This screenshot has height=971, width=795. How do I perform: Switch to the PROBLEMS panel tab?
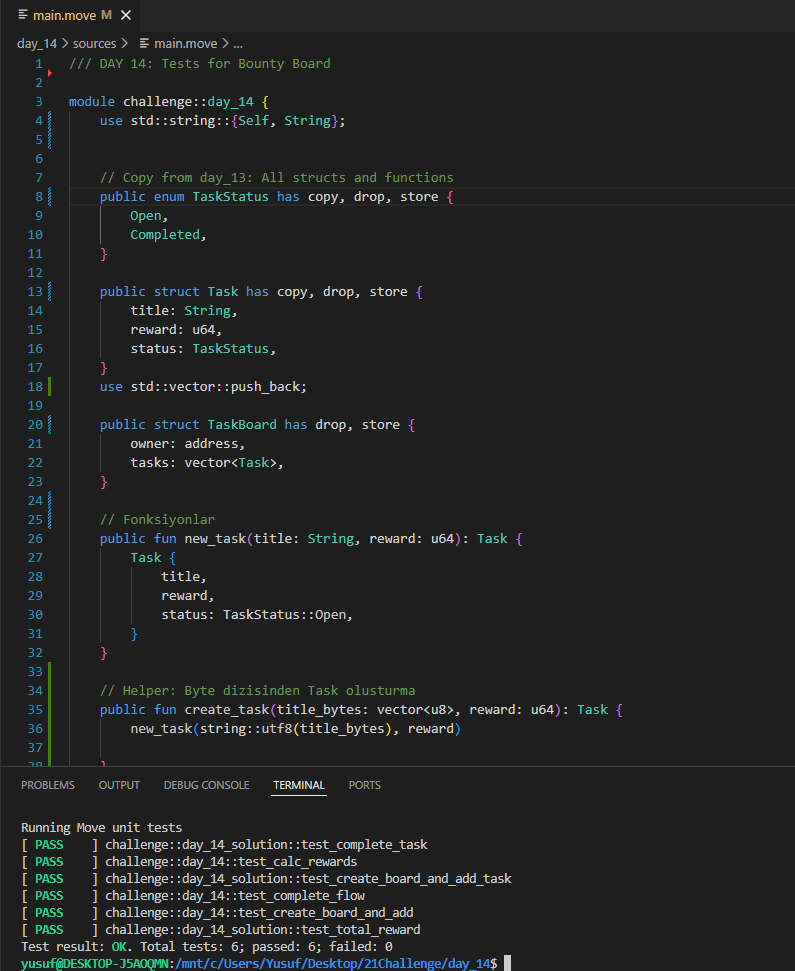(x=48, y=785)
